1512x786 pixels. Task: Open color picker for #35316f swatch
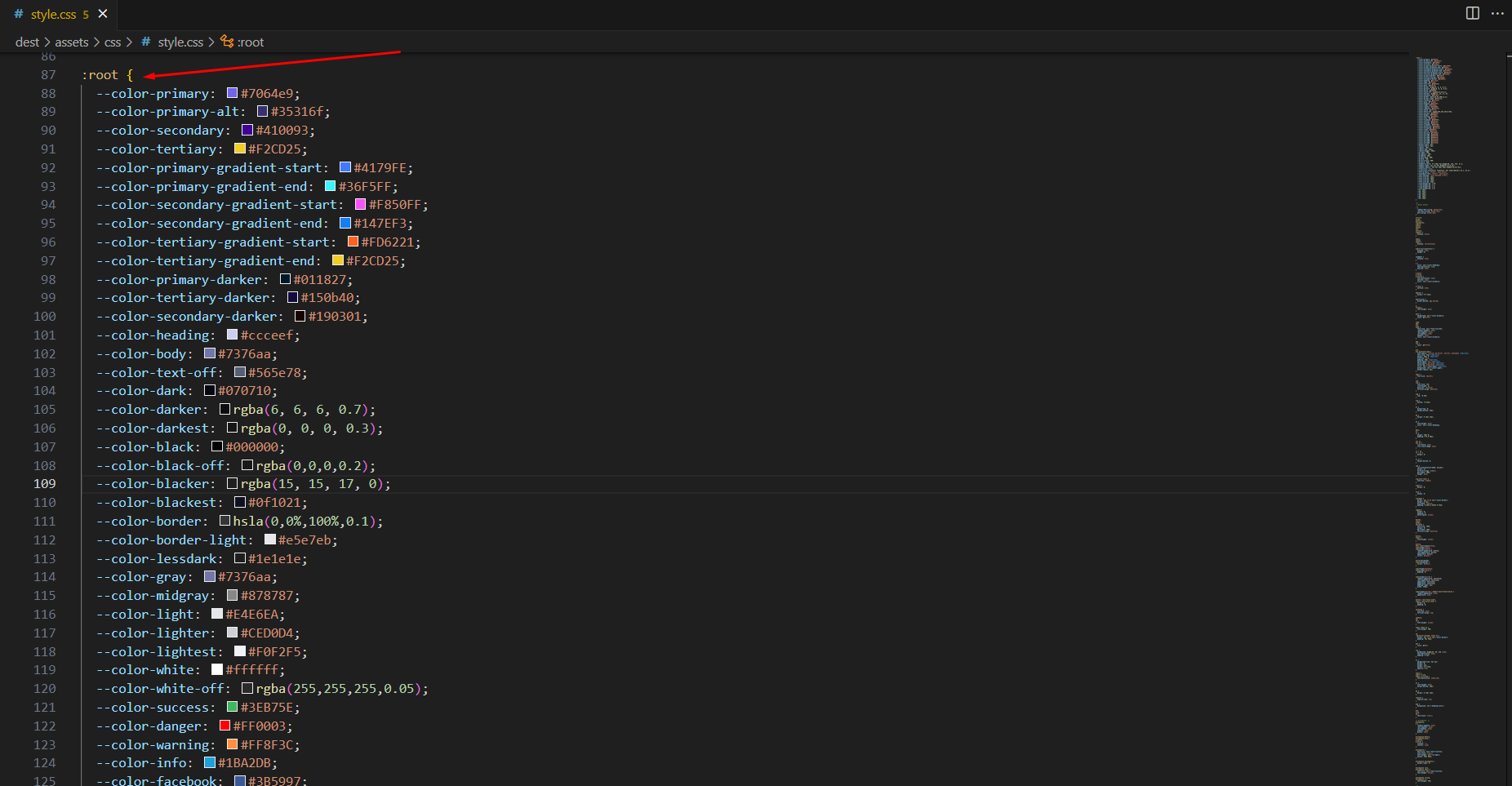pyautogui.click(x=262, y=111)
